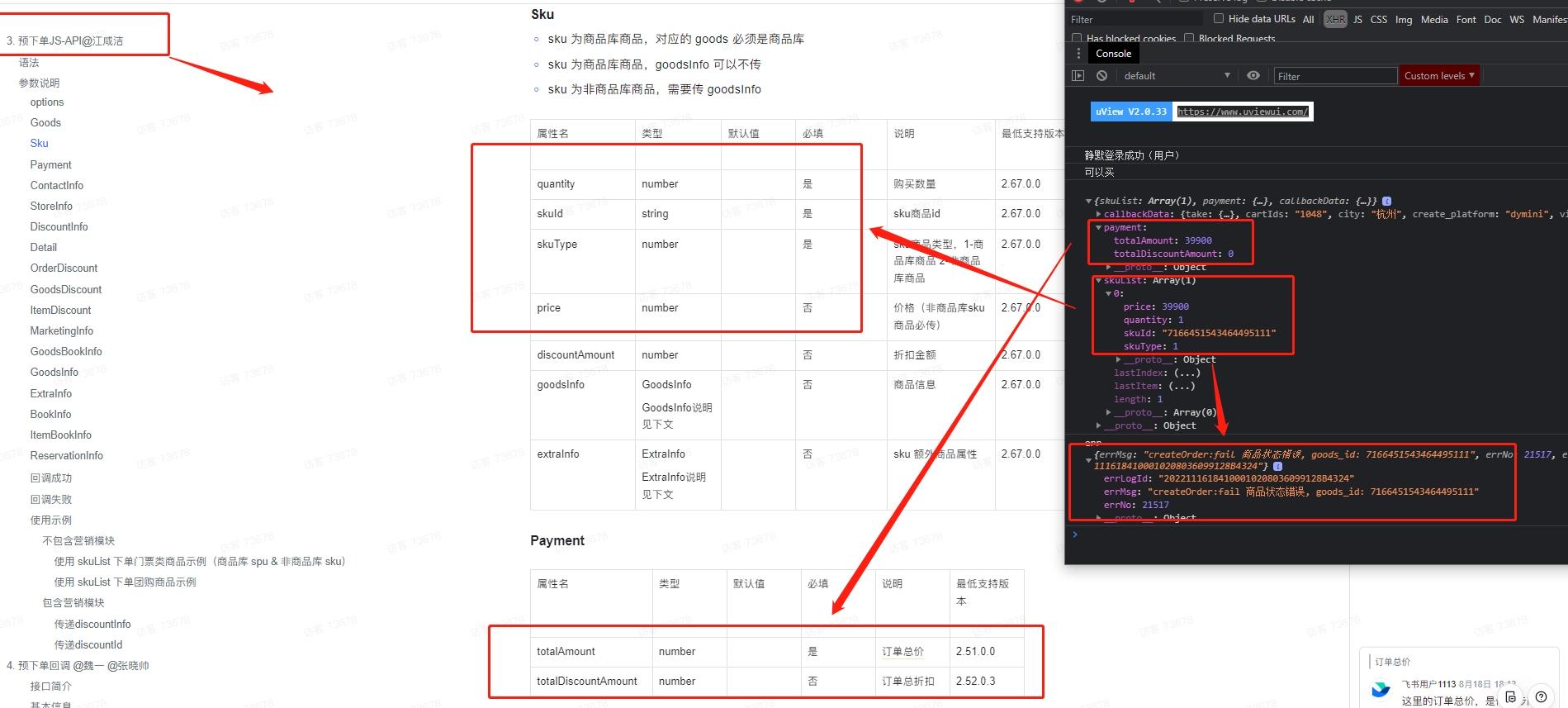Open the Custom levels dropdown
This screenshot has height=708, width=1568.
coord(1438,75)
